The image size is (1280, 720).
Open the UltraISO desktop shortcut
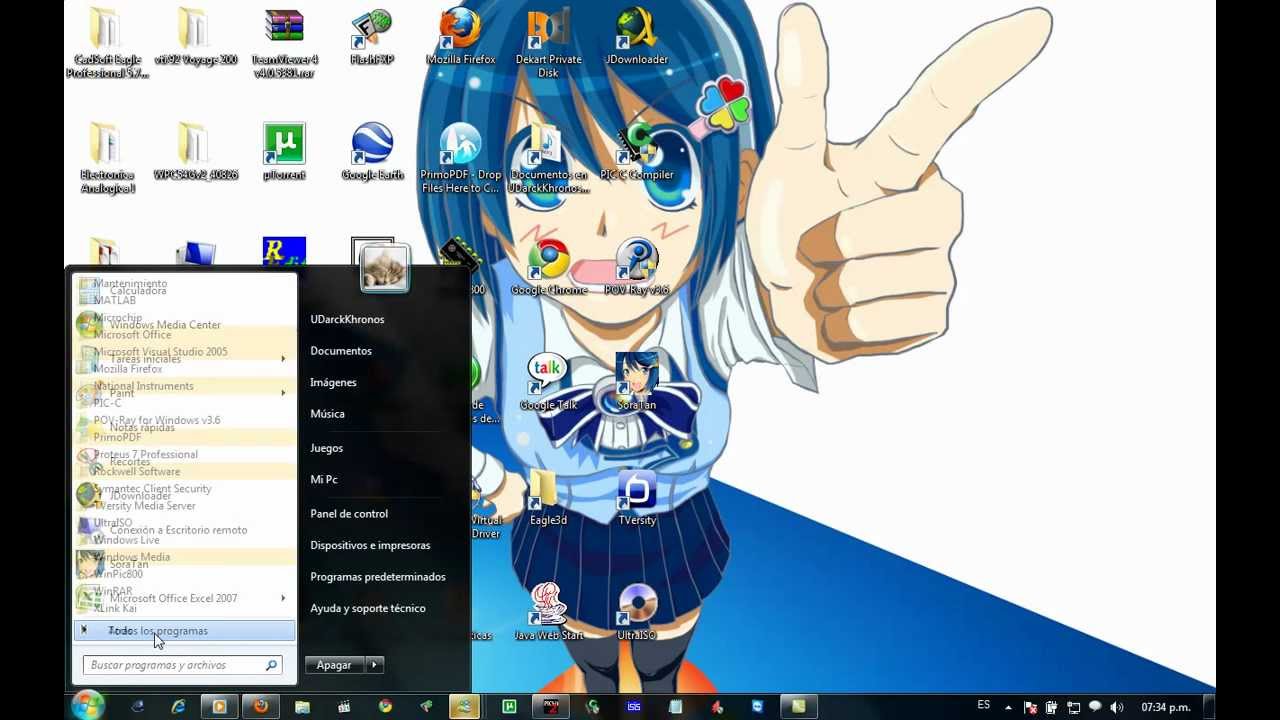pyautogui.click(x=636, y=612)
